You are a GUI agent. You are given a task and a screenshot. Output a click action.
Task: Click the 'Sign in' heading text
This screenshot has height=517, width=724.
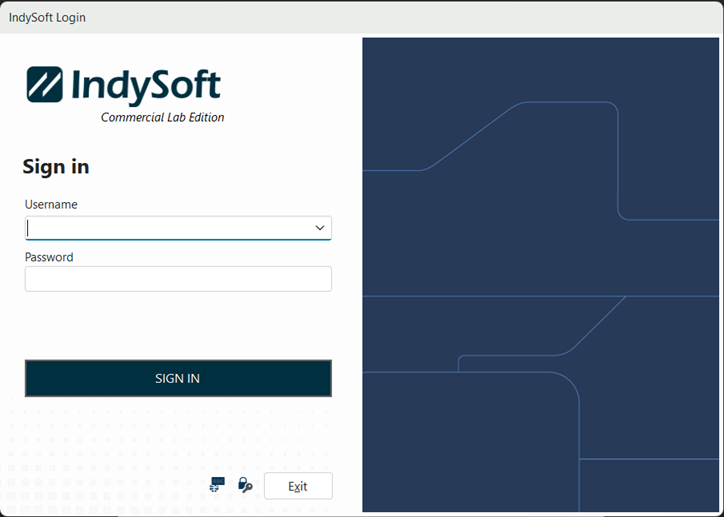(56, 167)
